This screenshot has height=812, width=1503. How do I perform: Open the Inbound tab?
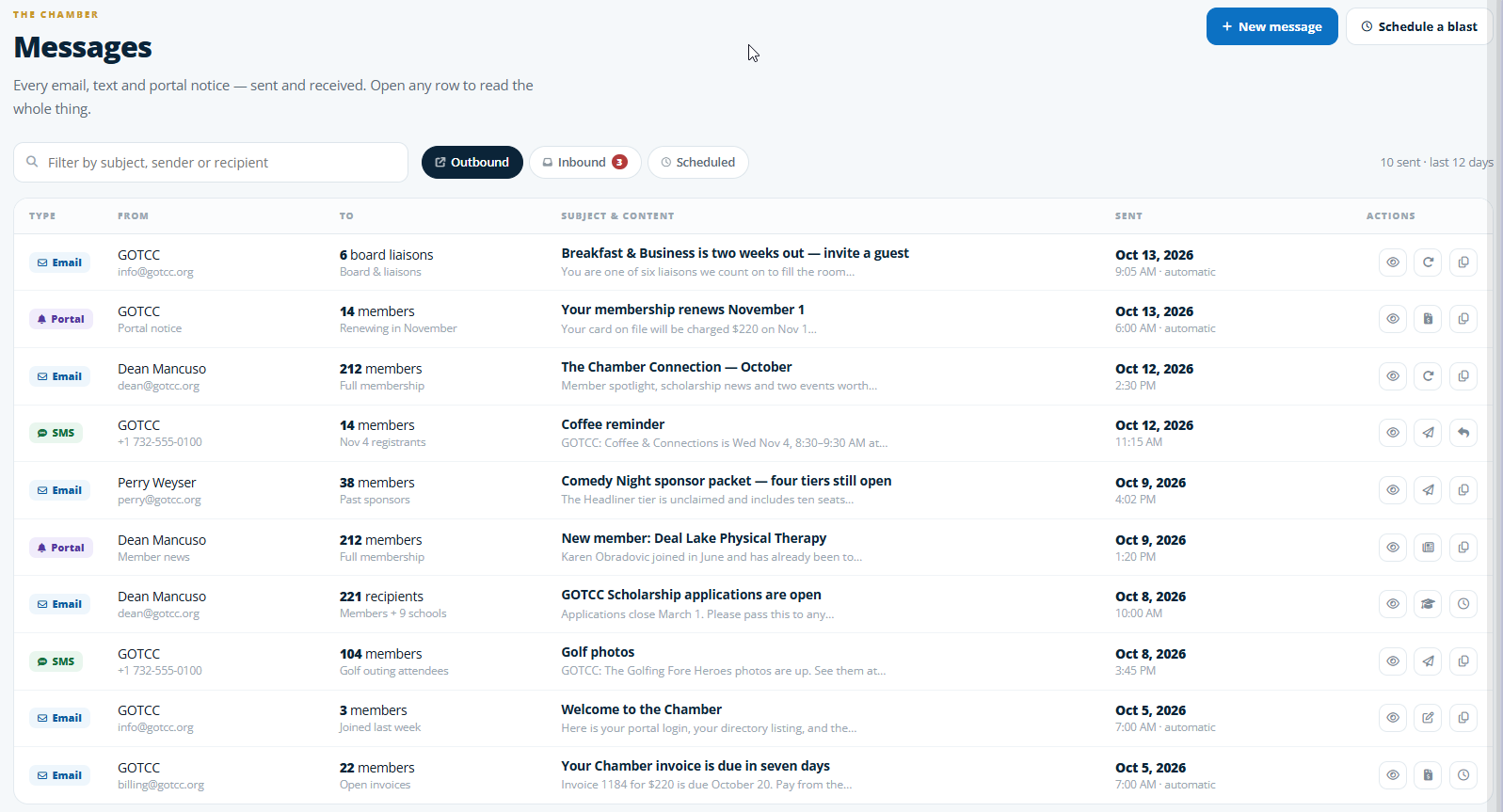point(584,162)
